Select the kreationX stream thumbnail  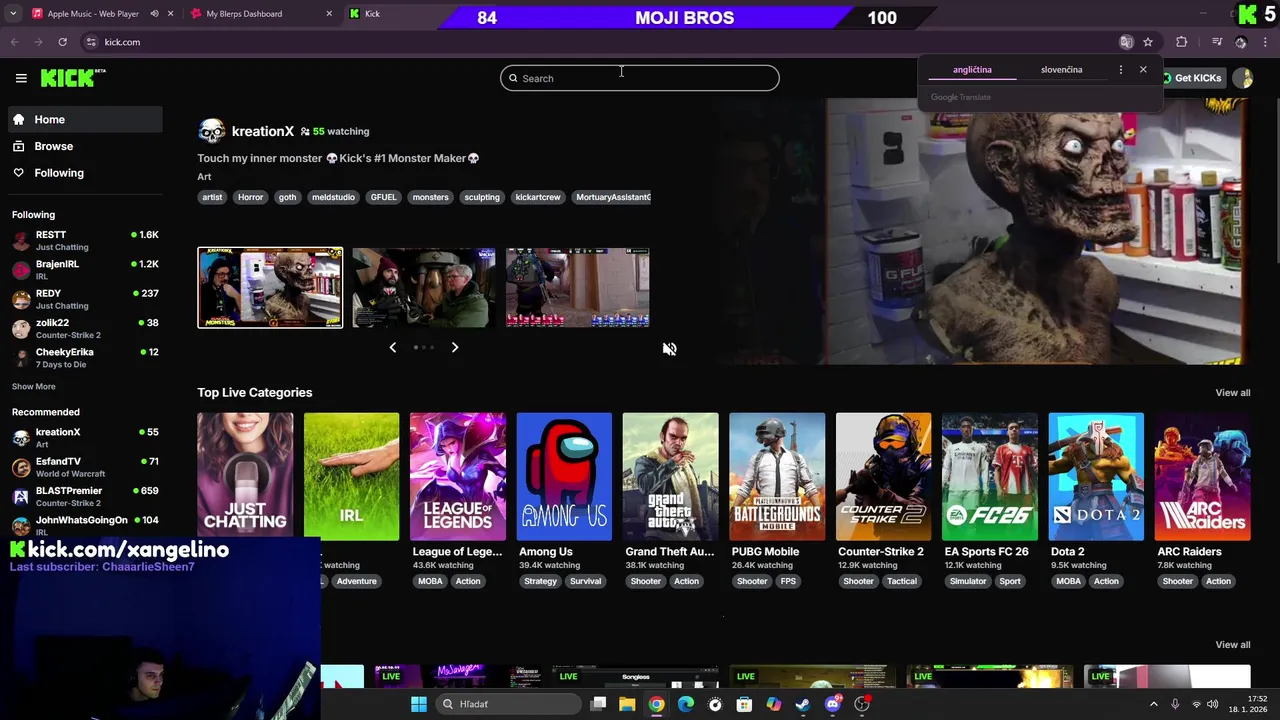(x=270, y=288)
